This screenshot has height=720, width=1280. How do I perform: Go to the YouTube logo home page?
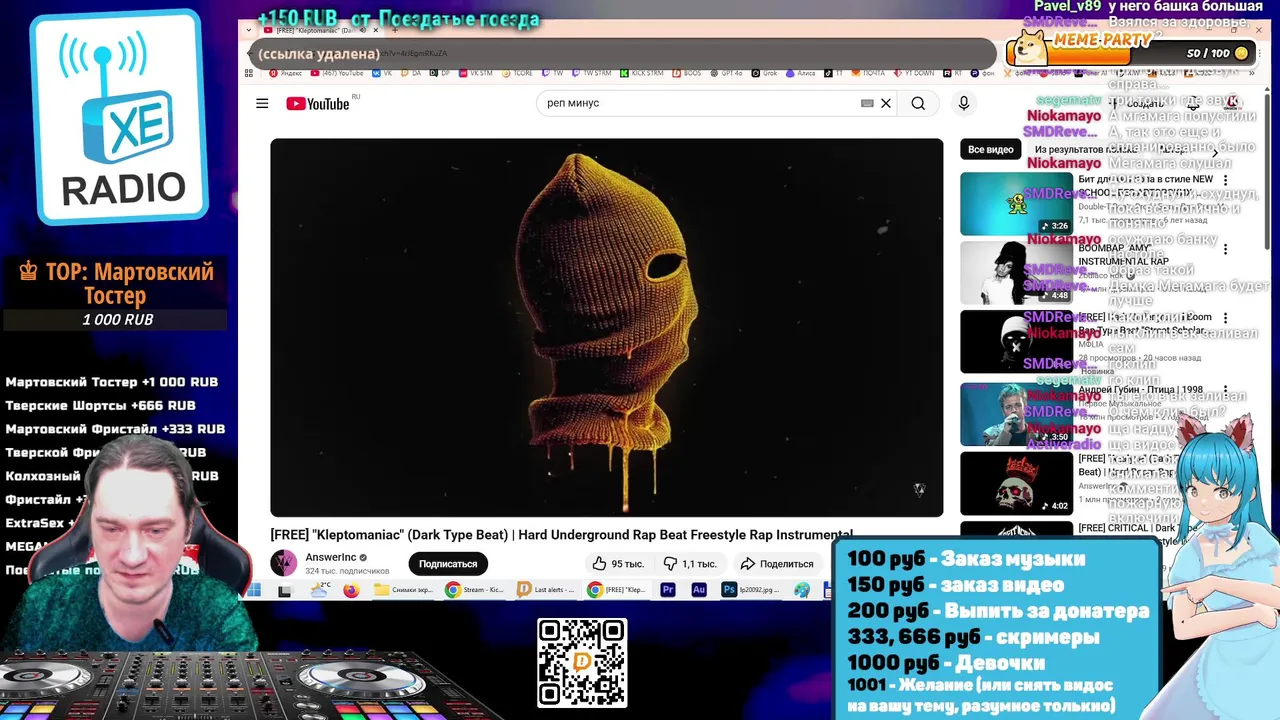pyautogui.click(x=318, y=104)
